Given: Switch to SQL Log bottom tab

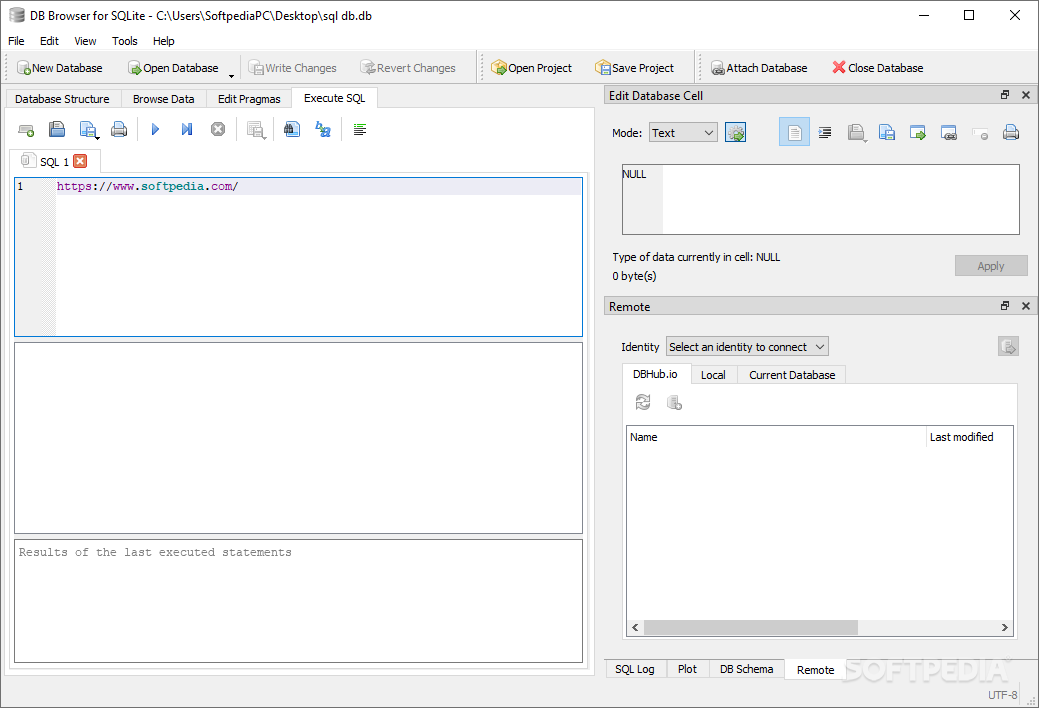Looking at the screenshot, I should [x=635, y=669].
